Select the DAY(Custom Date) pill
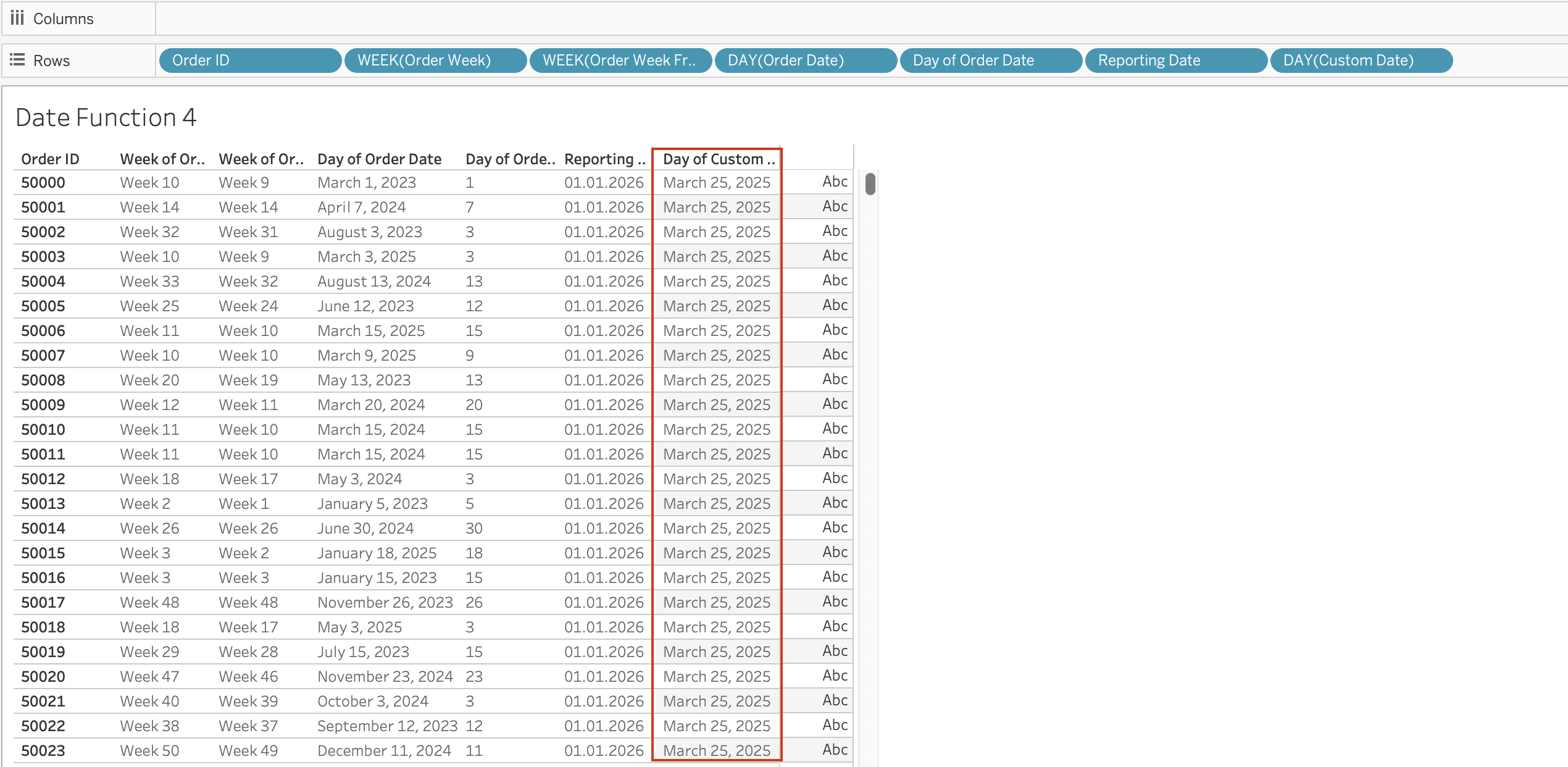 point(1361,60)
